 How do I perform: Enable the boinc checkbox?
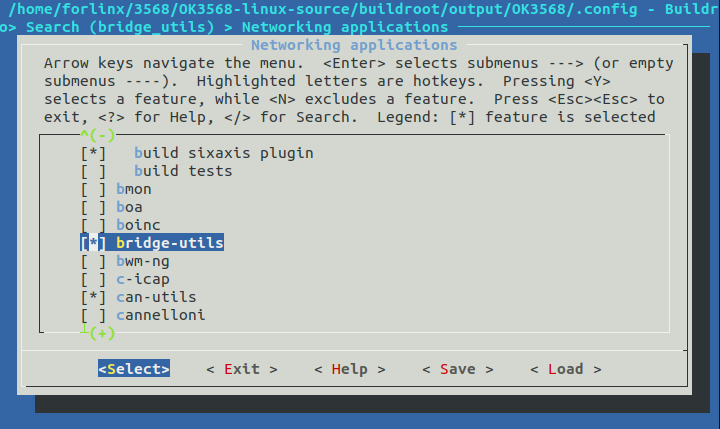coord(93,225)
